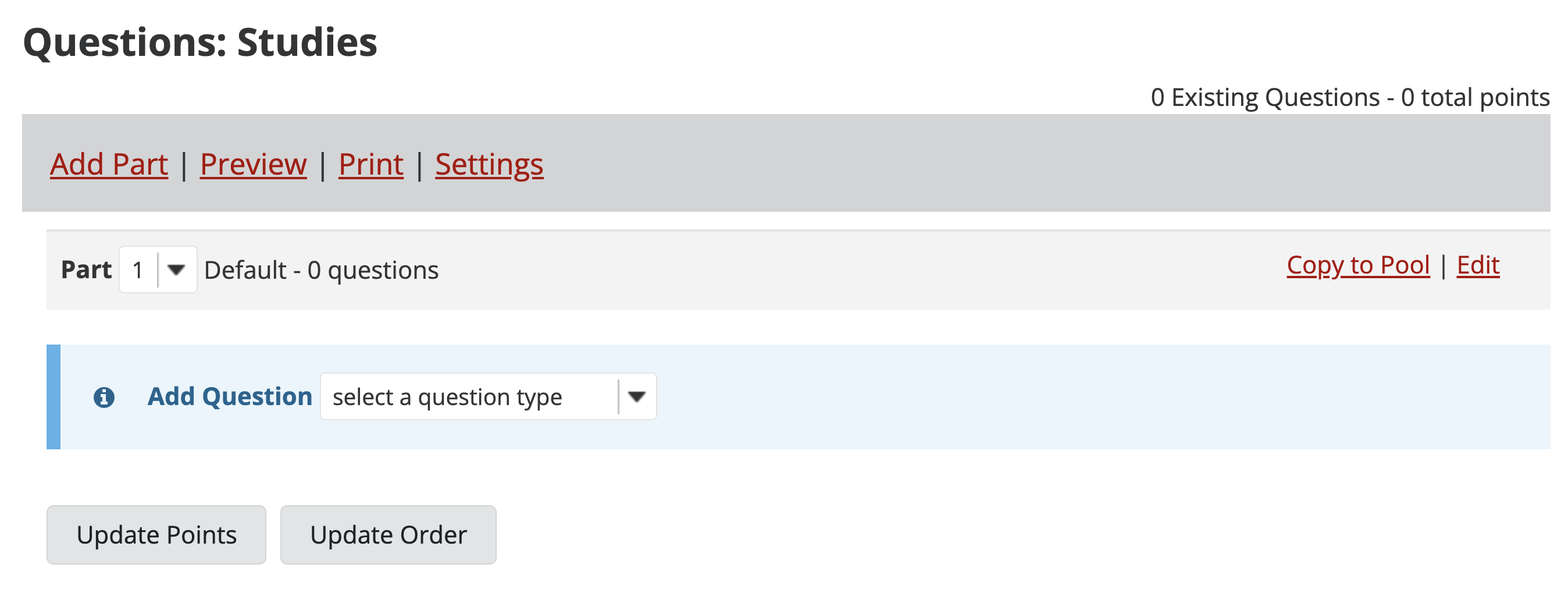Click the bold 'Add Question' label
1568x589 pixels.
[230, 397]
